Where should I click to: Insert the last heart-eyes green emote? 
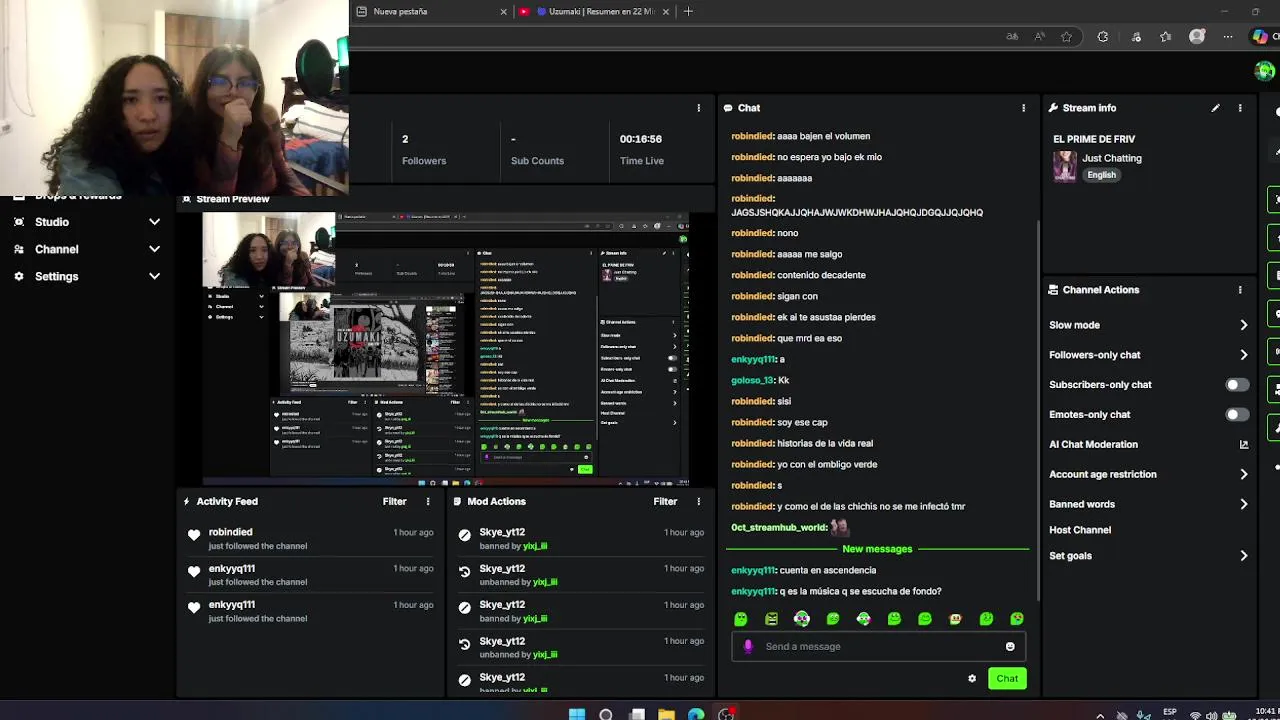tap(1017, 619)
